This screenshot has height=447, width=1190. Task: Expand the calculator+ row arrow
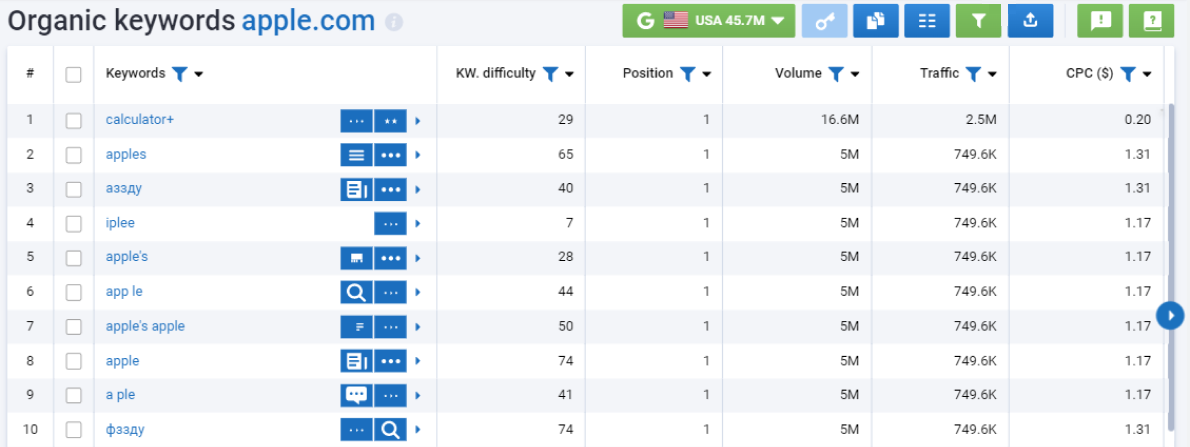click(x=417, y=121)
